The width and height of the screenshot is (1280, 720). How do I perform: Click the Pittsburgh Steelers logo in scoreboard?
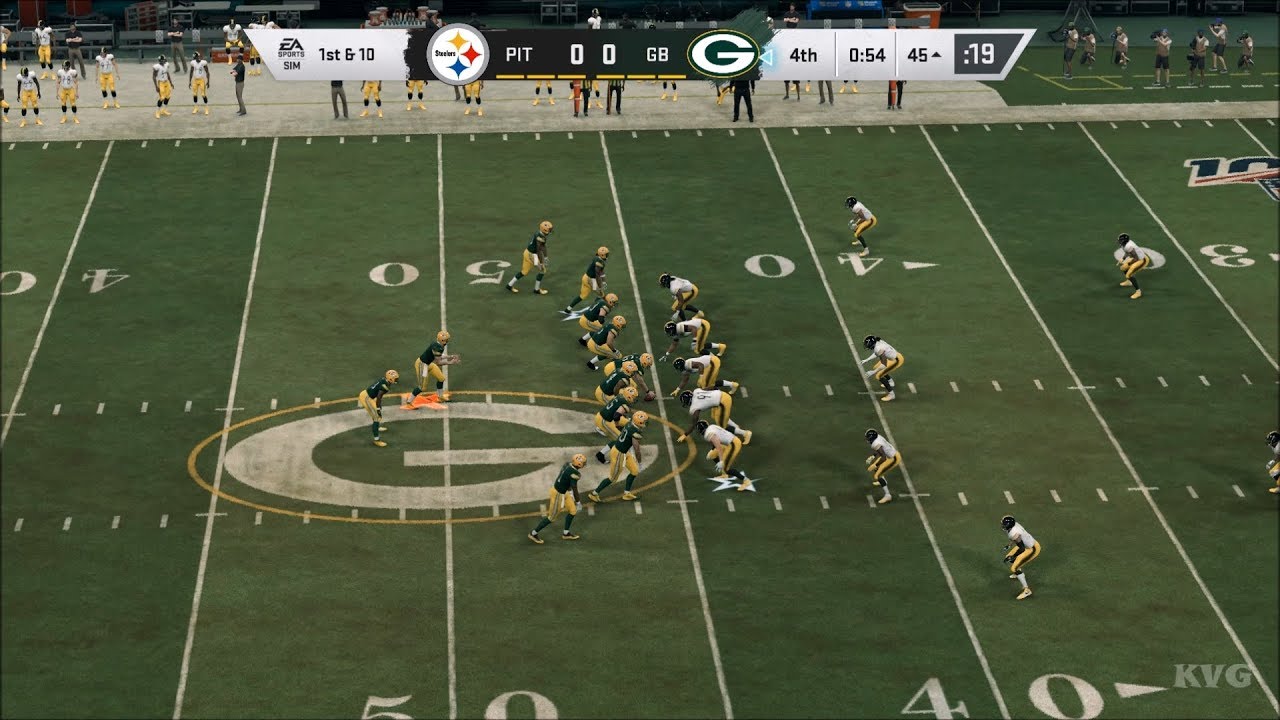(458, 54)
